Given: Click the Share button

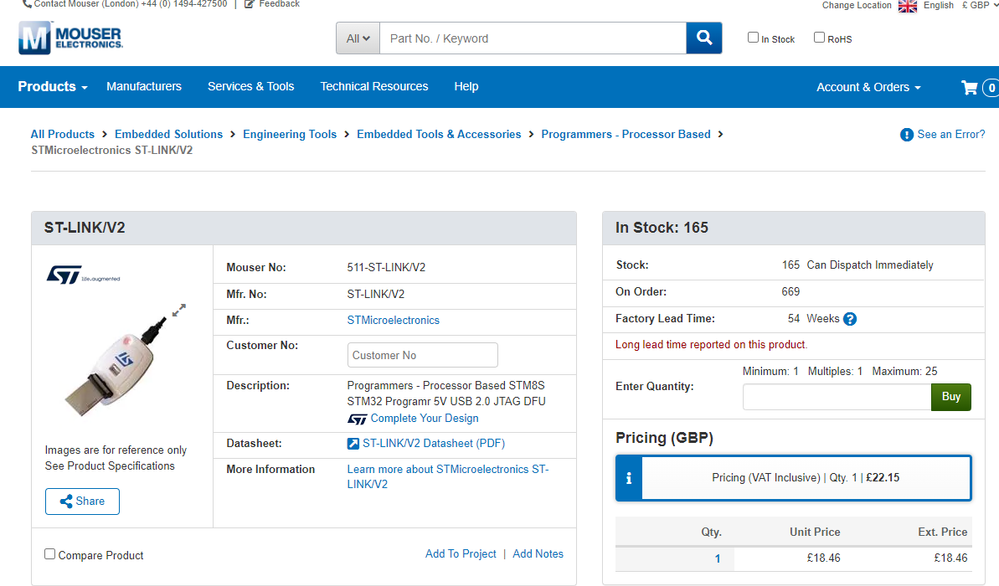Looking at the screenshot, I should point(82,501).
